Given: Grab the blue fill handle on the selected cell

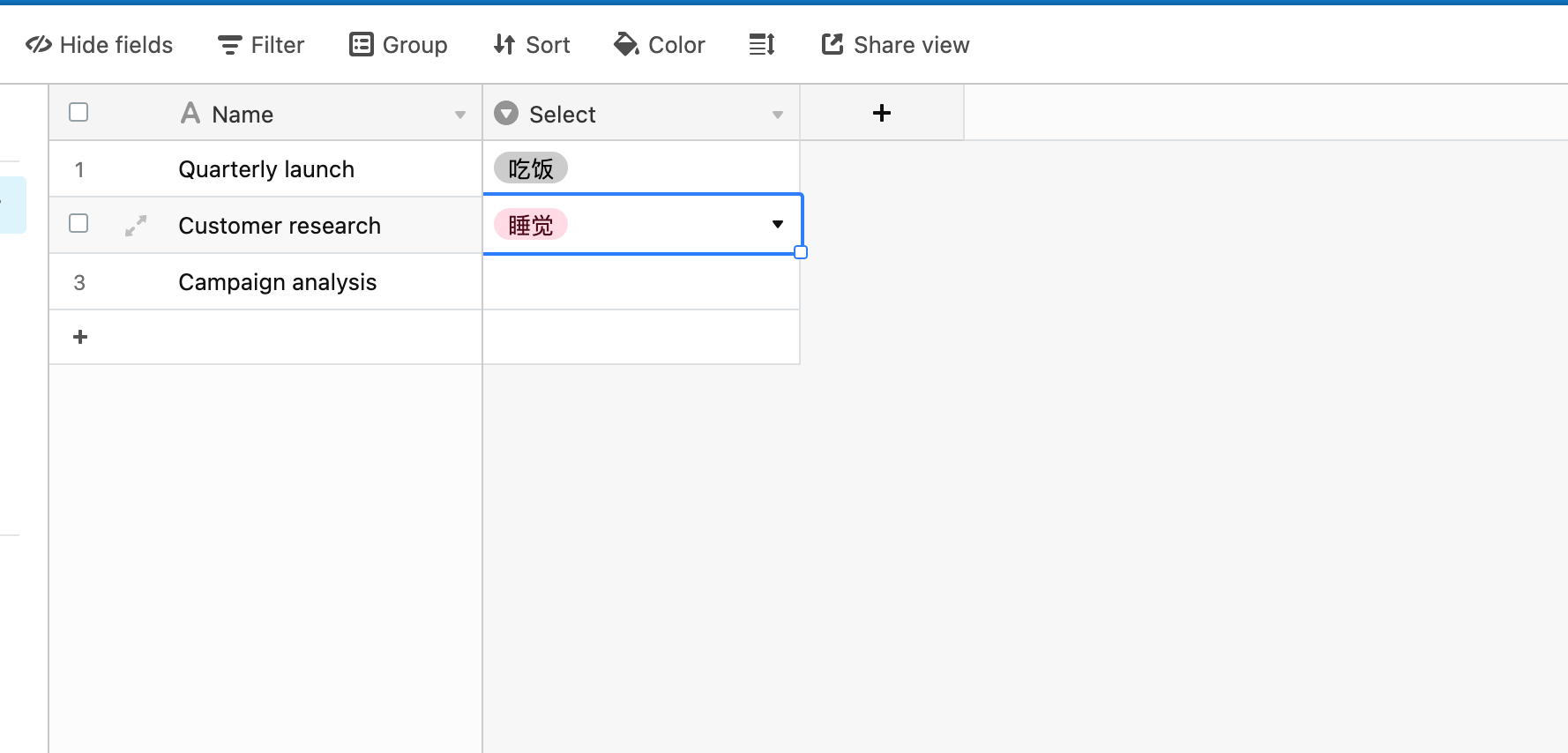Looking at the screenshot, I should [x=801, y=252].
